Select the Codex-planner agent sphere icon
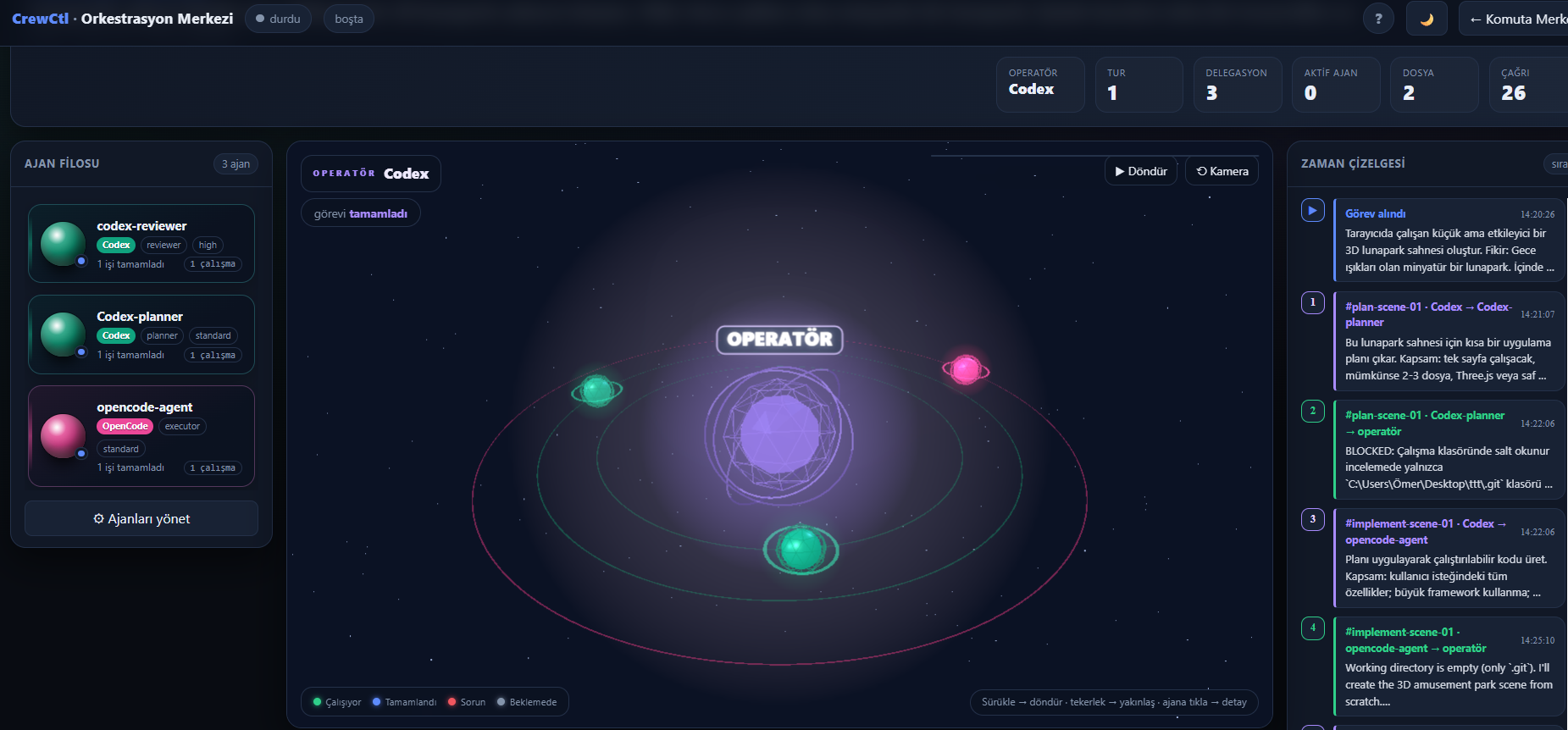The width and height of the screenshot is (1568, 730). pyautogui.click(x=64, y=335)
